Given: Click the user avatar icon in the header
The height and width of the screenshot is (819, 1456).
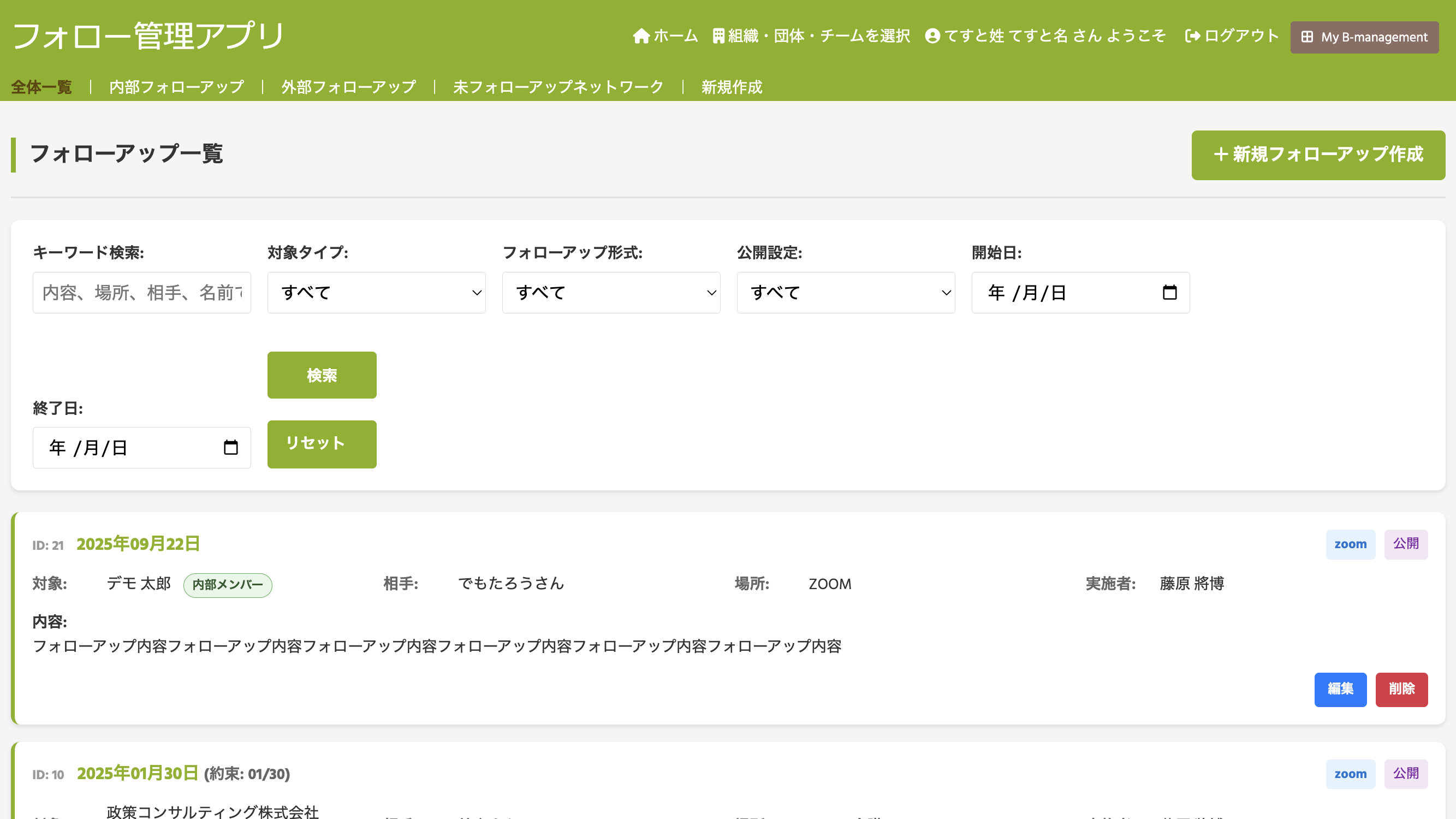Looking at the screenshot, I should point(932,36).
